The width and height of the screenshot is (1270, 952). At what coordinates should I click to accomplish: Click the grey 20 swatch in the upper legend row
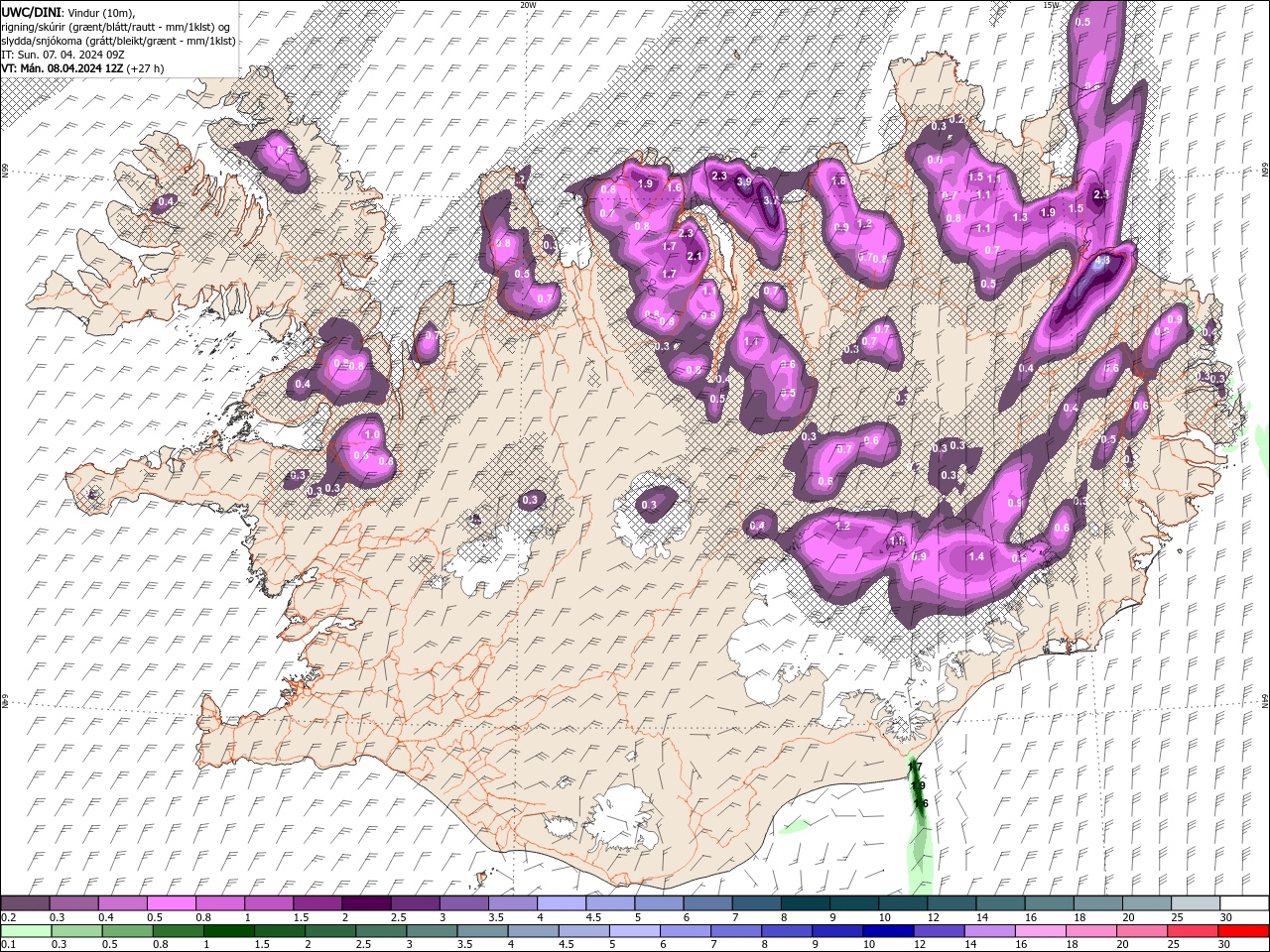pyautogui.click(x=1147, y=903)
